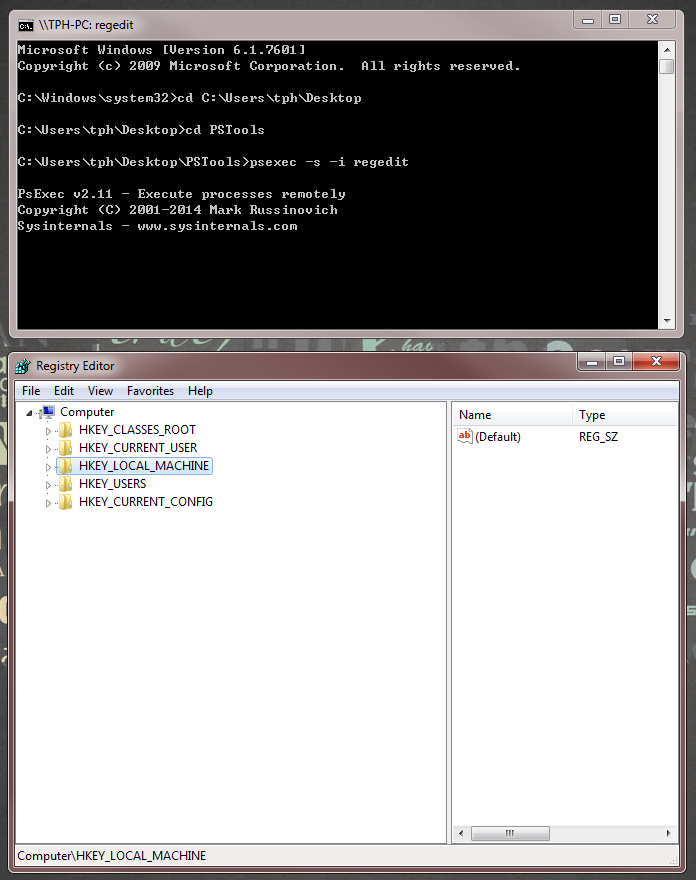Expand HKEY_LOCAL_MACHINE node

coord(48,468)
